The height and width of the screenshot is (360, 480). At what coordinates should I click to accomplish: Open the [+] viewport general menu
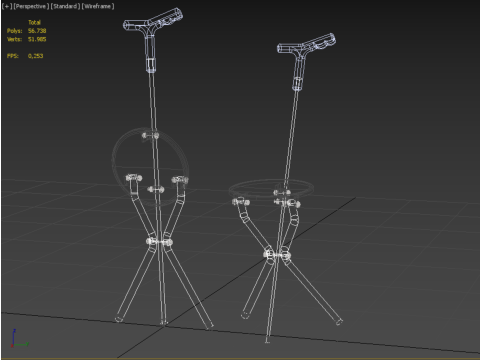(x=7, y=6)
